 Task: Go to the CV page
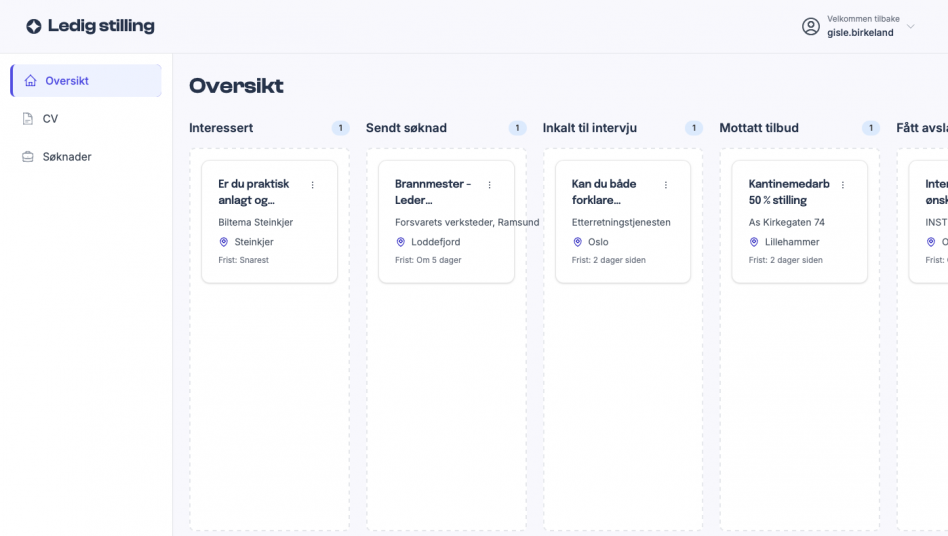click(x=50, y=119)
